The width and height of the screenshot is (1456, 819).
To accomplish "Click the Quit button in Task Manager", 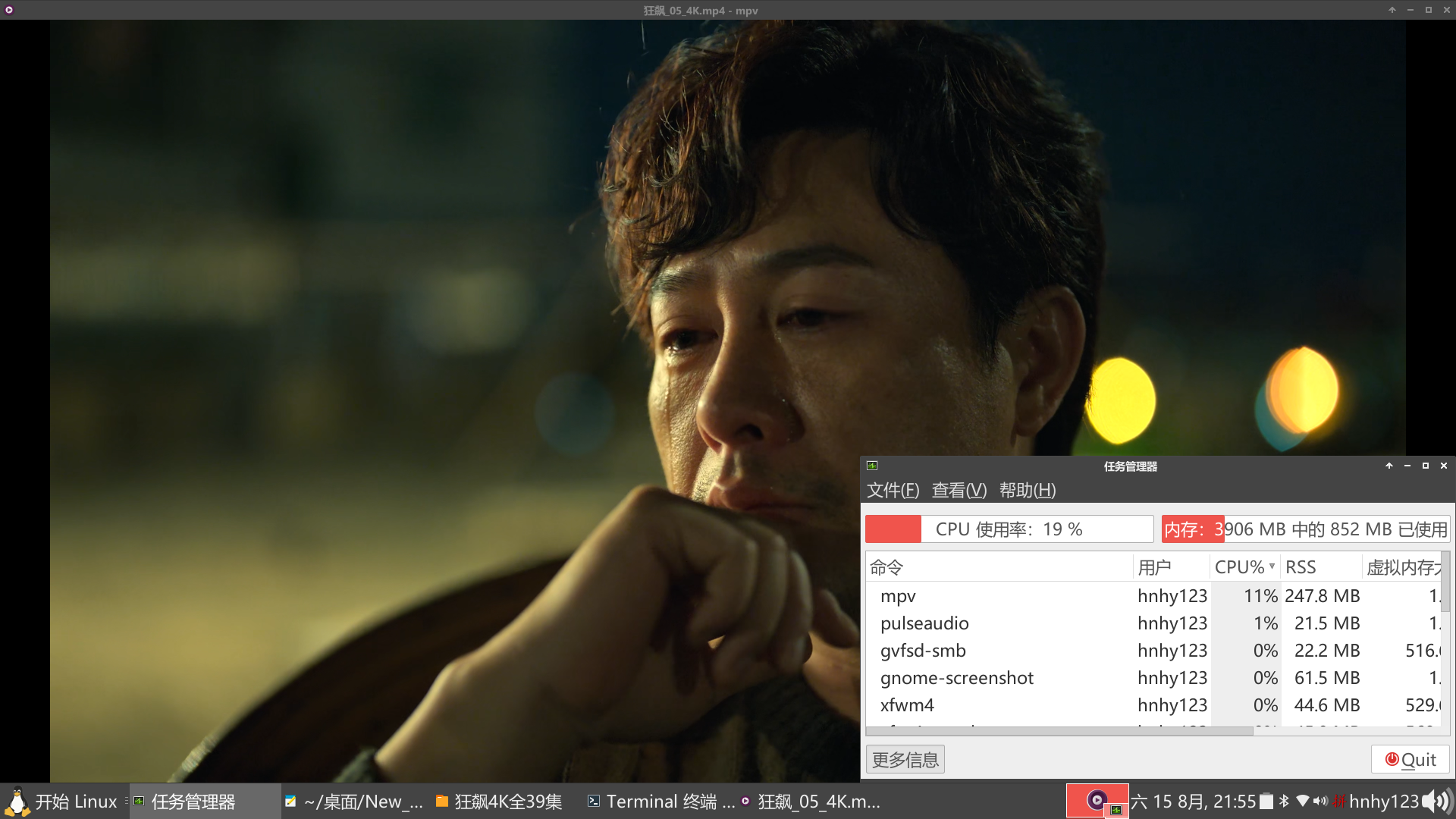I will pos(1410,760).
